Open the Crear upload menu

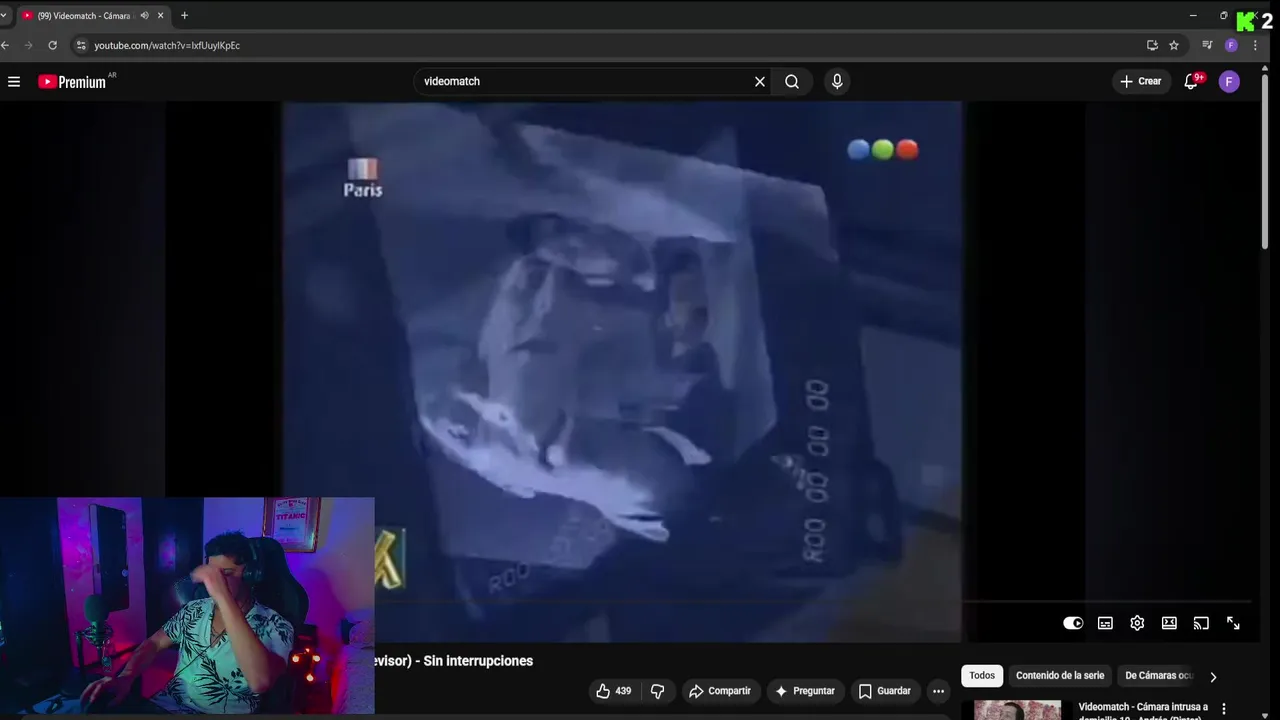[1141, 82]
